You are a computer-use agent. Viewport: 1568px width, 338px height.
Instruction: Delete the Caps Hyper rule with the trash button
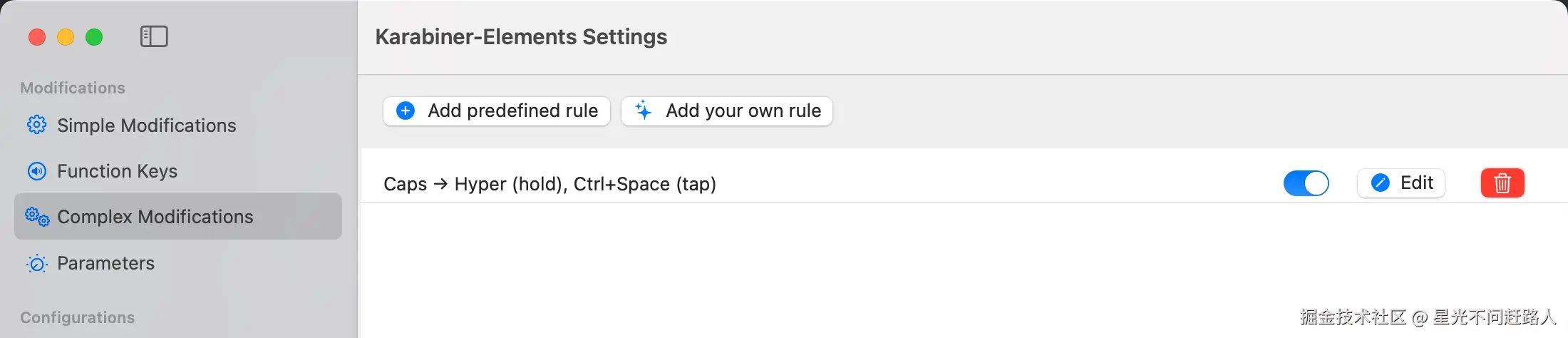pyautogui.click(x=1502, y=183)
